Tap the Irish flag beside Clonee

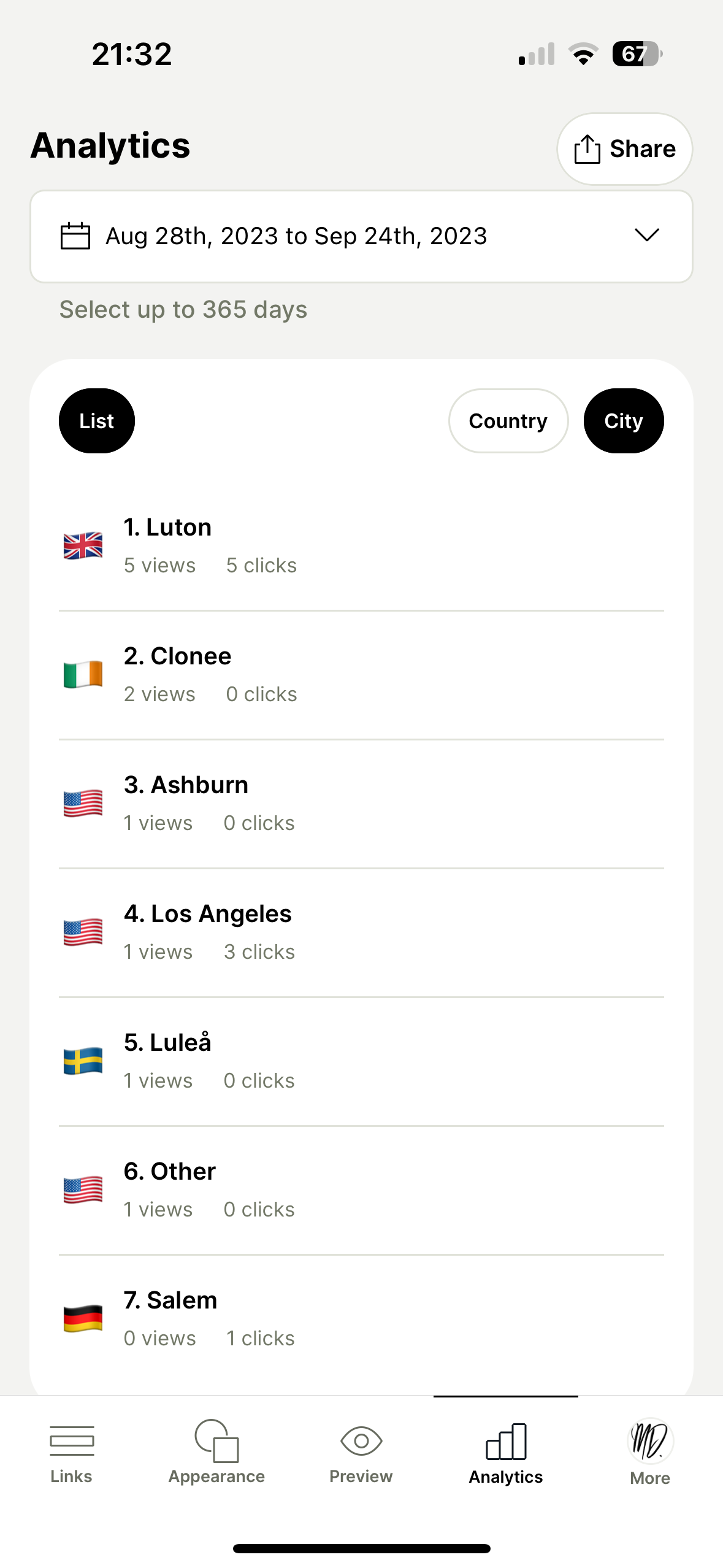[x=83, y=674]
